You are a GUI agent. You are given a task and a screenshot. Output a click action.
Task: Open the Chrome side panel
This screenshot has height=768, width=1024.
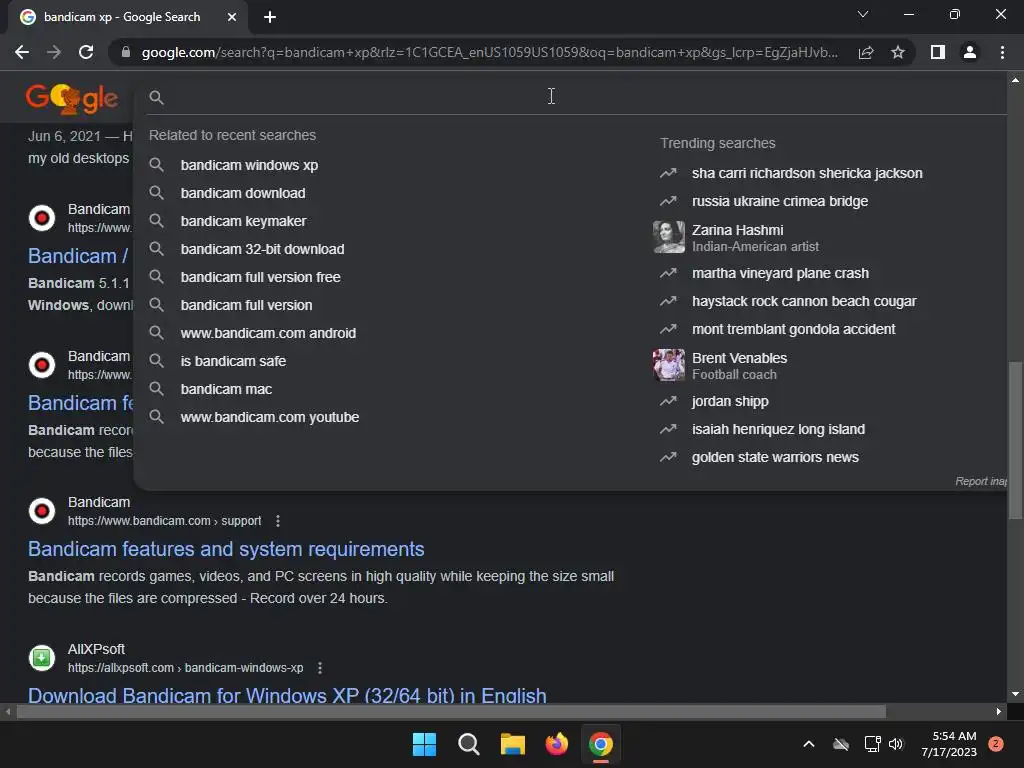[938, 52]
